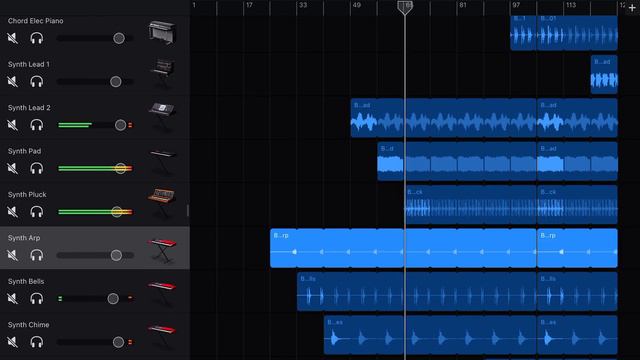Click the Chord Elec Piano volume slider knob
This screenshot has width=640, height=360.
(119, 38)
